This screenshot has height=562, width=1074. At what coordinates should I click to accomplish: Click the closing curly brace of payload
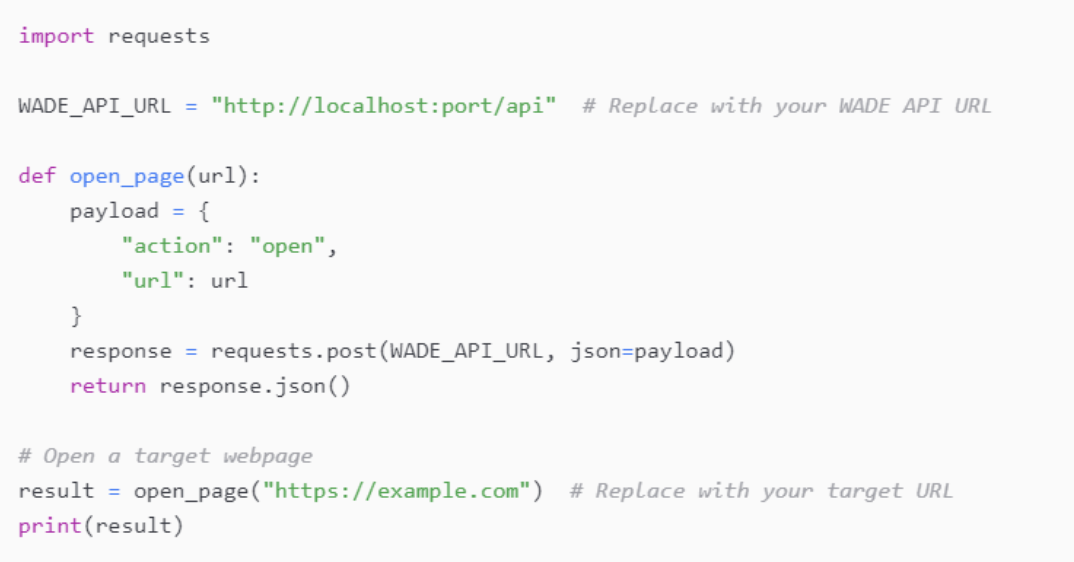tap(76, 316)
